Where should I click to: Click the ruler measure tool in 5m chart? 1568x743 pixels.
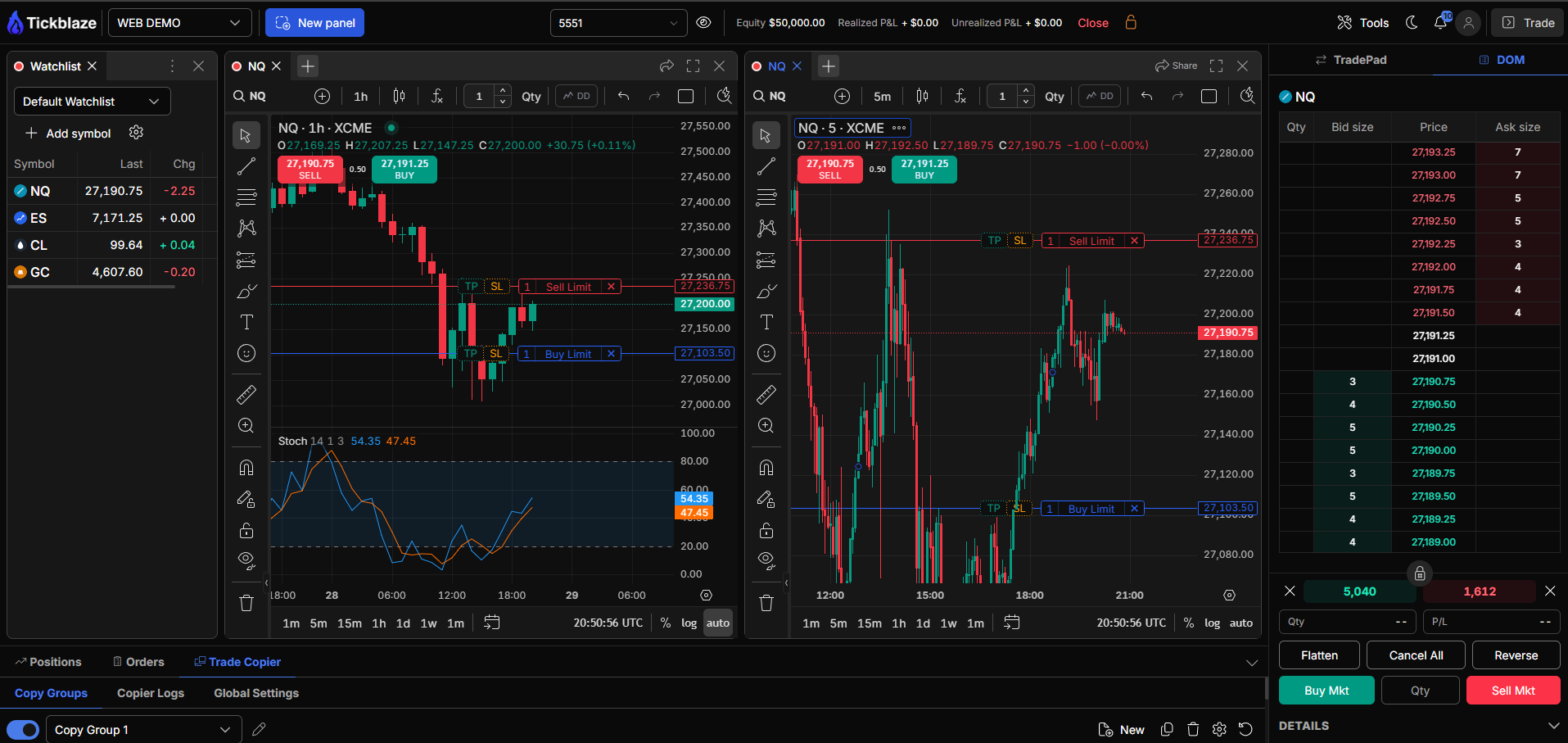coord(766,395)
